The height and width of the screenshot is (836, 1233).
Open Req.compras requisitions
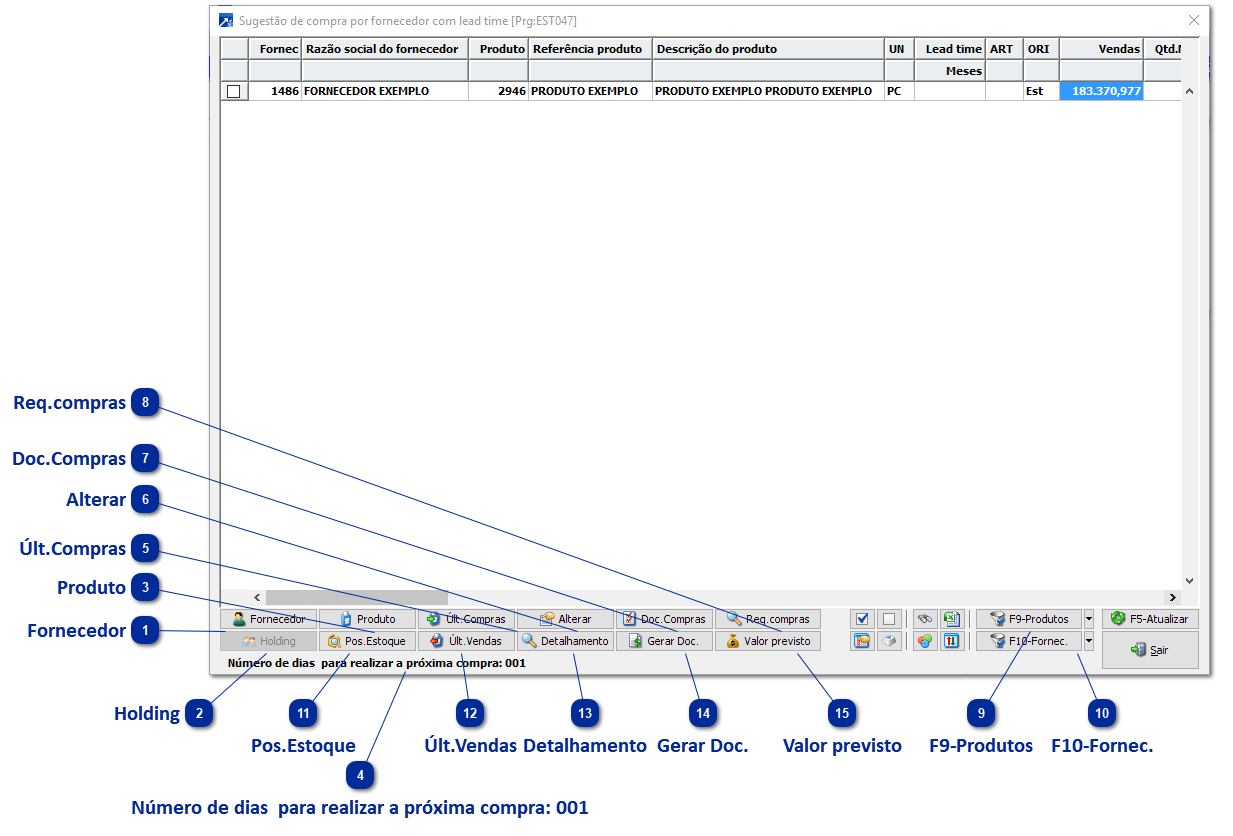(x=768, y=619)
